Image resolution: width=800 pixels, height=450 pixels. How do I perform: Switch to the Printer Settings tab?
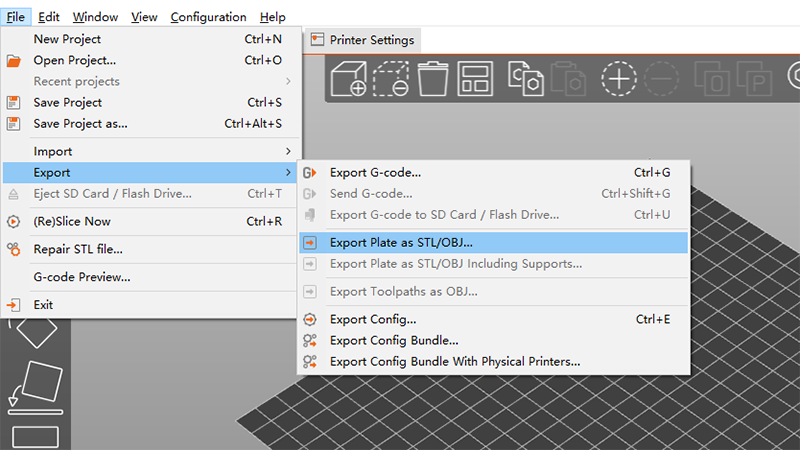pos(361,40)
